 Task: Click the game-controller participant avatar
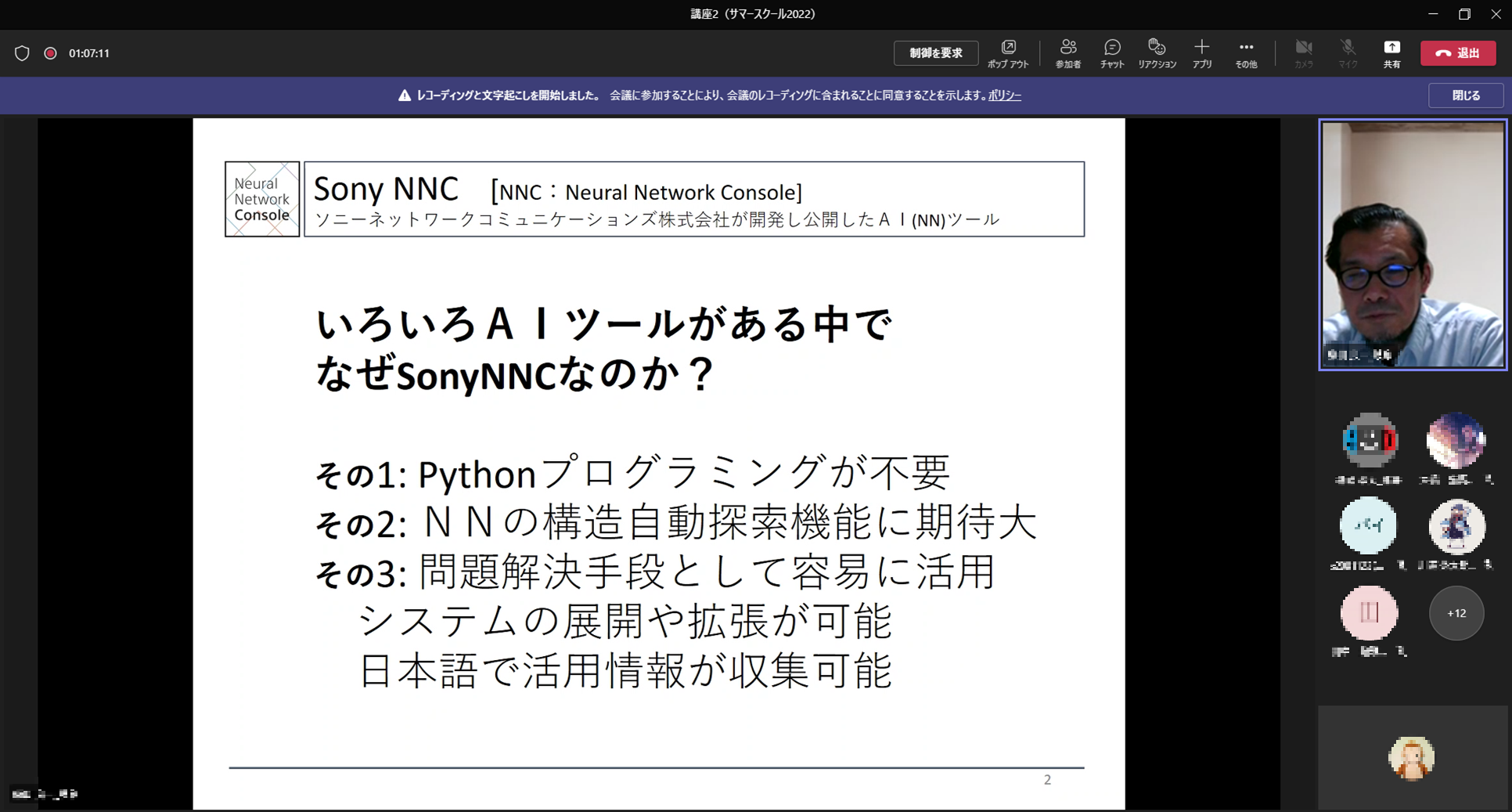coord(1369,441)
